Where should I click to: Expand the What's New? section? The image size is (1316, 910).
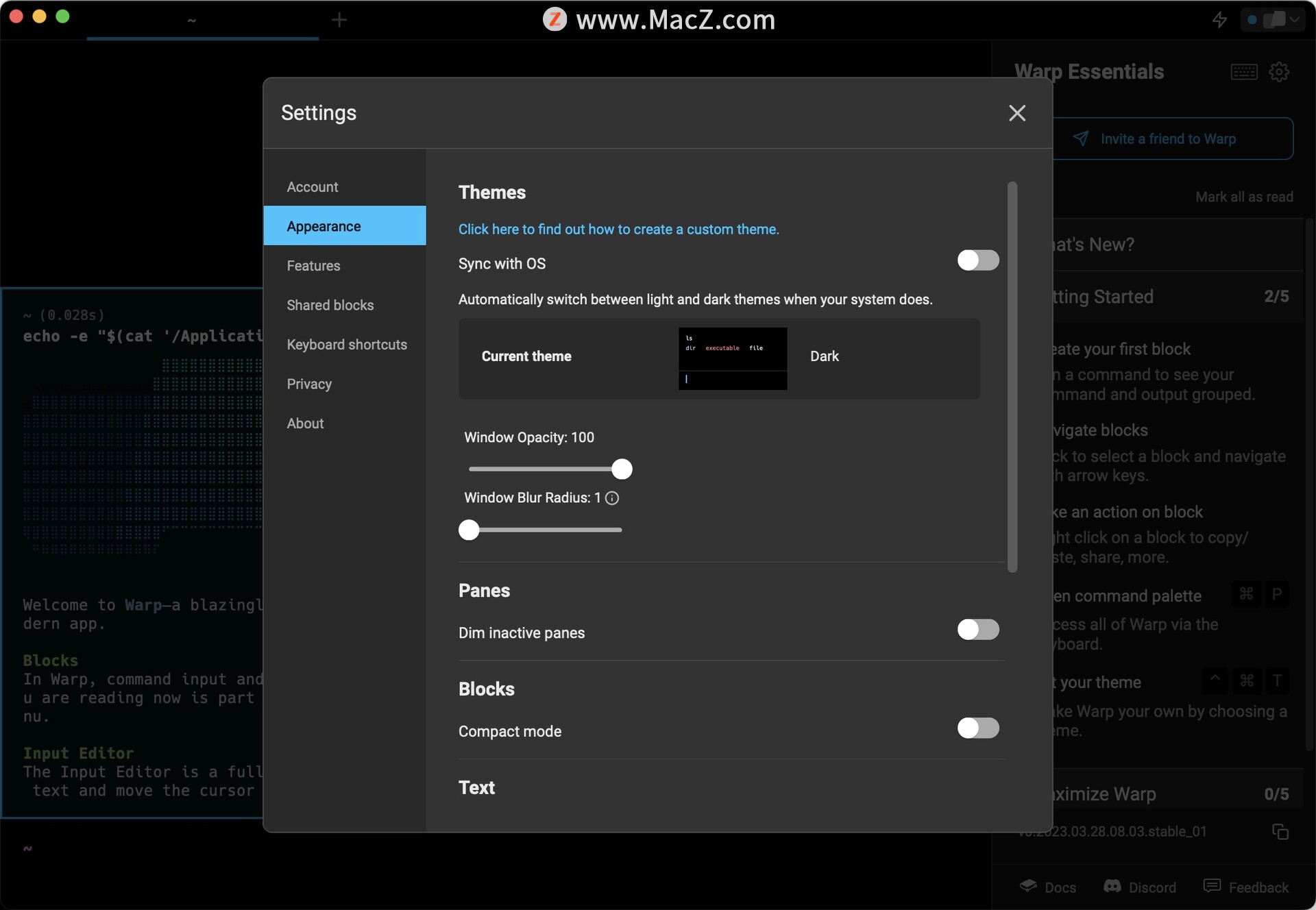tap(1178, 245)
